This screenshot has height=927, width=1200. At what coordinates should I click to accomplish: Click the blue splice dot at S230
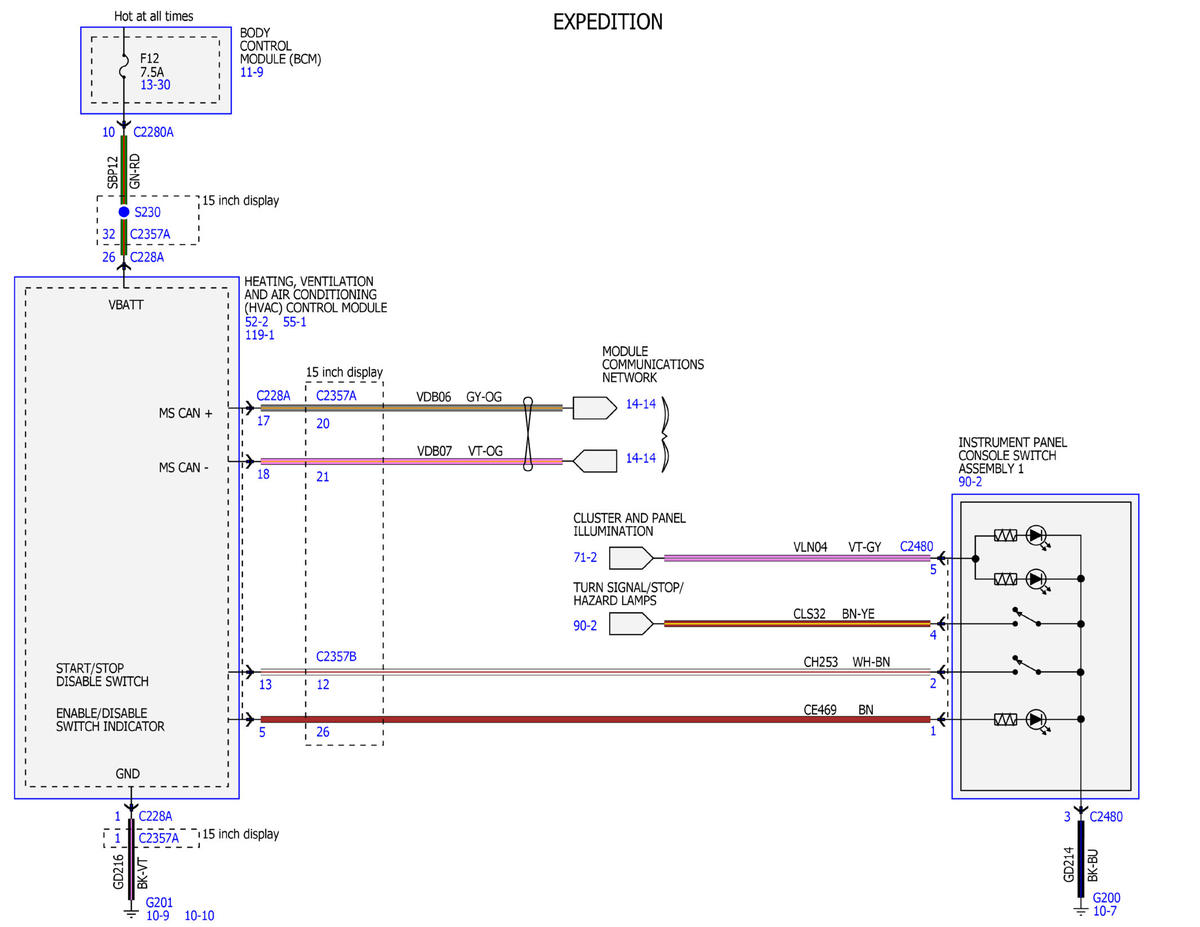pyautogui.click(x=124, y=212)
